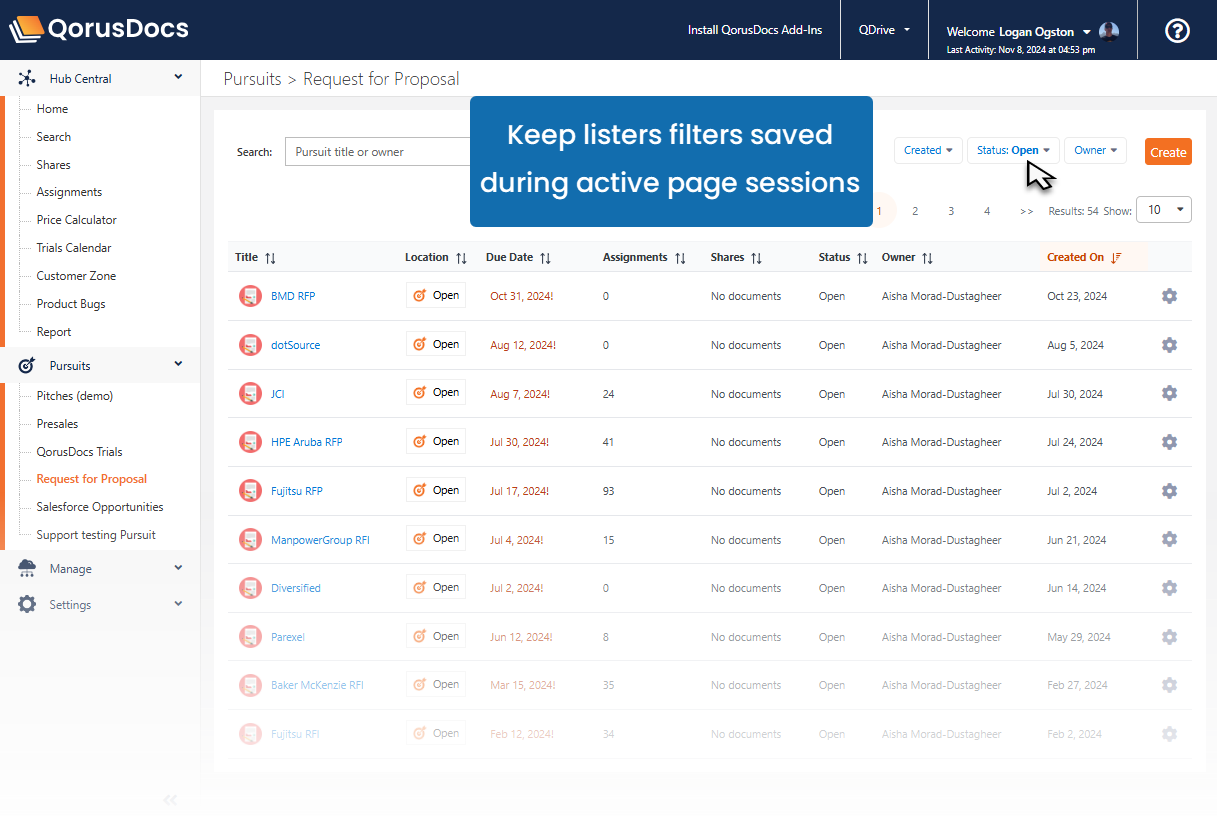Open the Diversified pursuit link
This screenshot has height=817, width=1217.
tap(296, 588)
